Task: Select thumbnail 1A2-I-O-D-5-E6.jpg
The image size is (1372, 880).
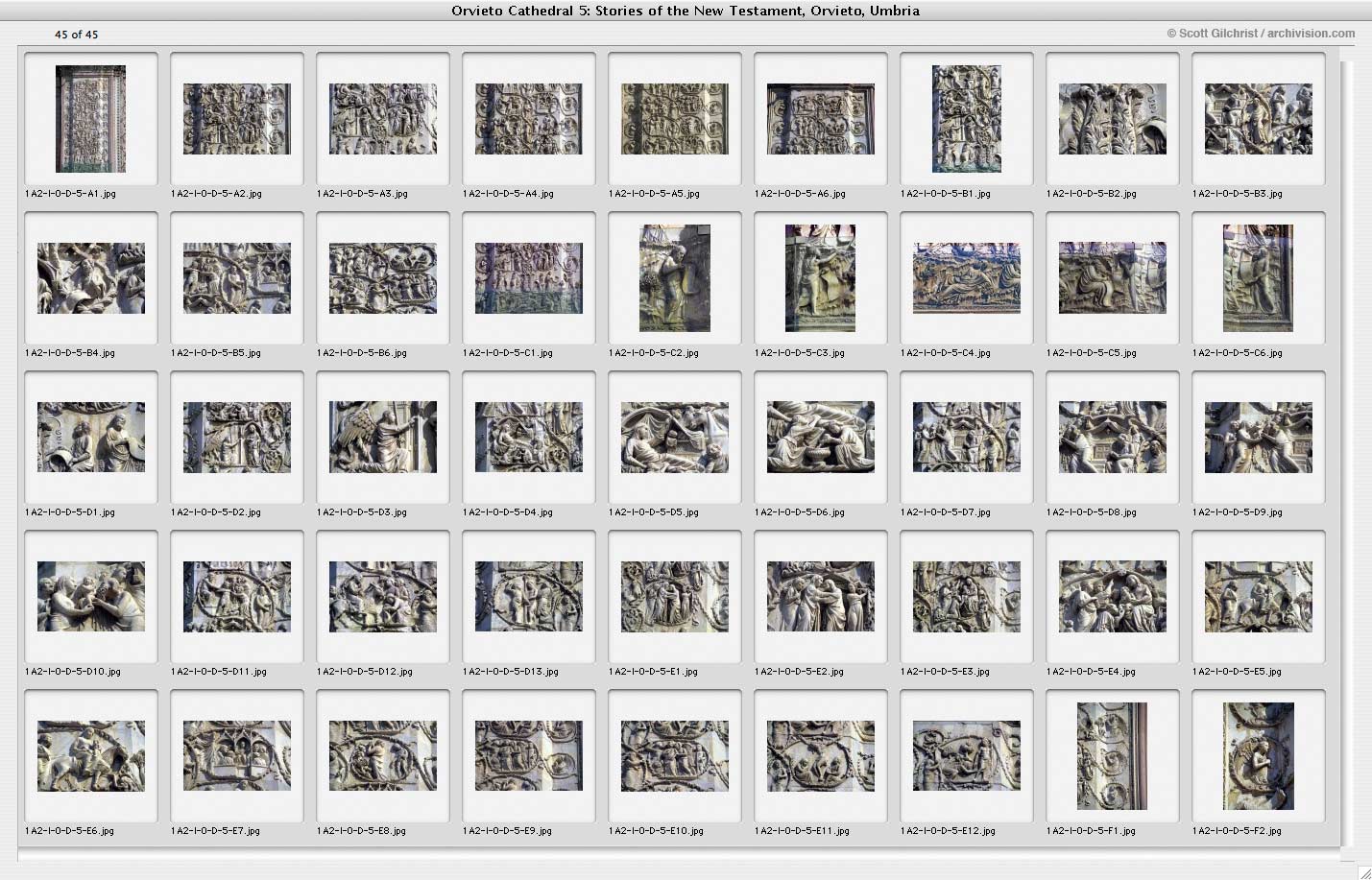Action: pyautogui.click(x=91, y=756)
